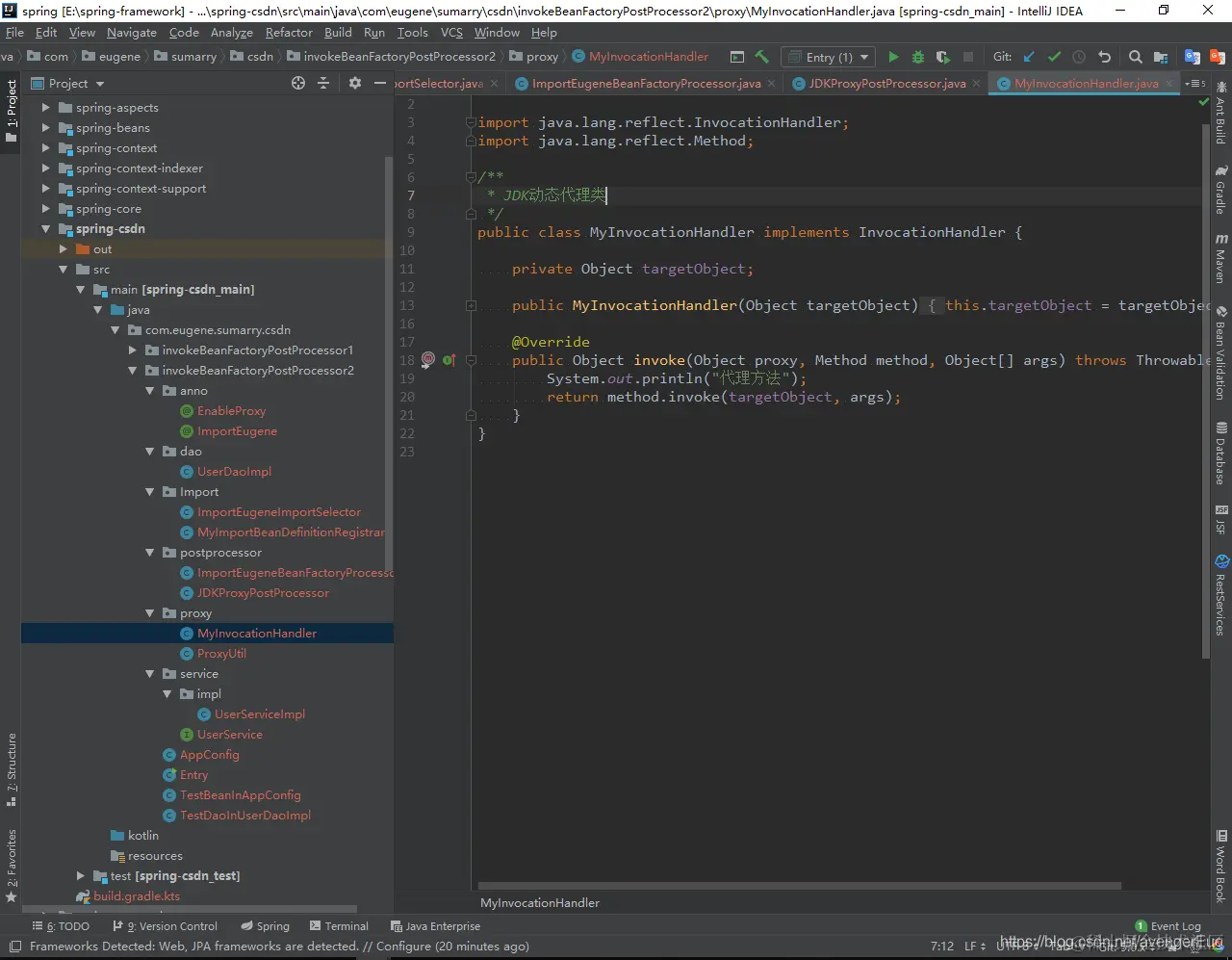Open the Terminal tool window
This screenshot has width=1232, height=960.
(x=339, y=926)
